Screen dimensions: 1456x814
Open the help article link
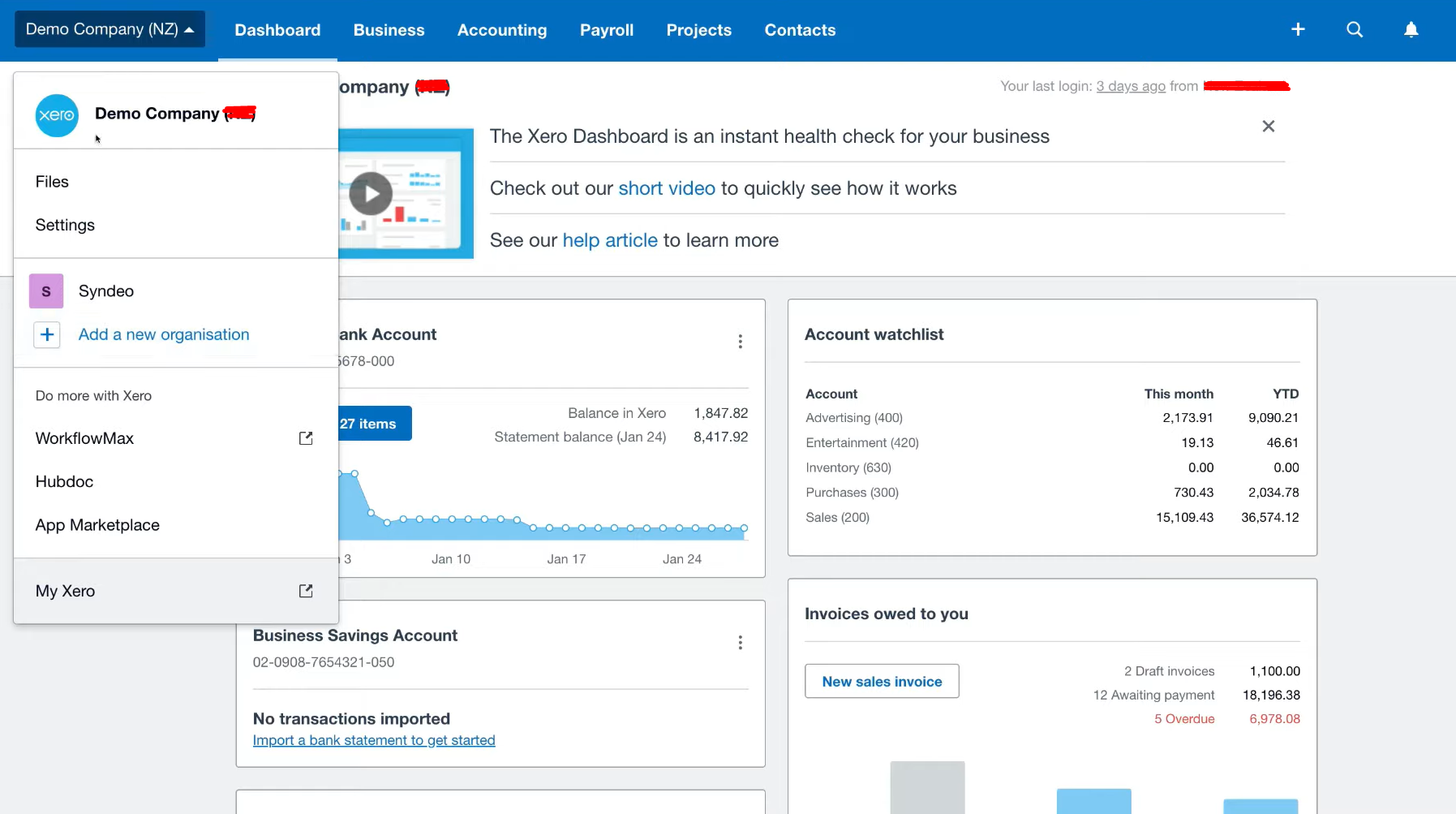click(609, 240)
